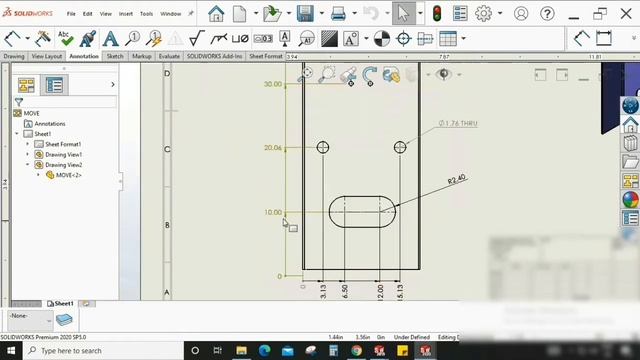Open the Options gear
This screenshot has width=640, height=360.
[x=484, y=13]
